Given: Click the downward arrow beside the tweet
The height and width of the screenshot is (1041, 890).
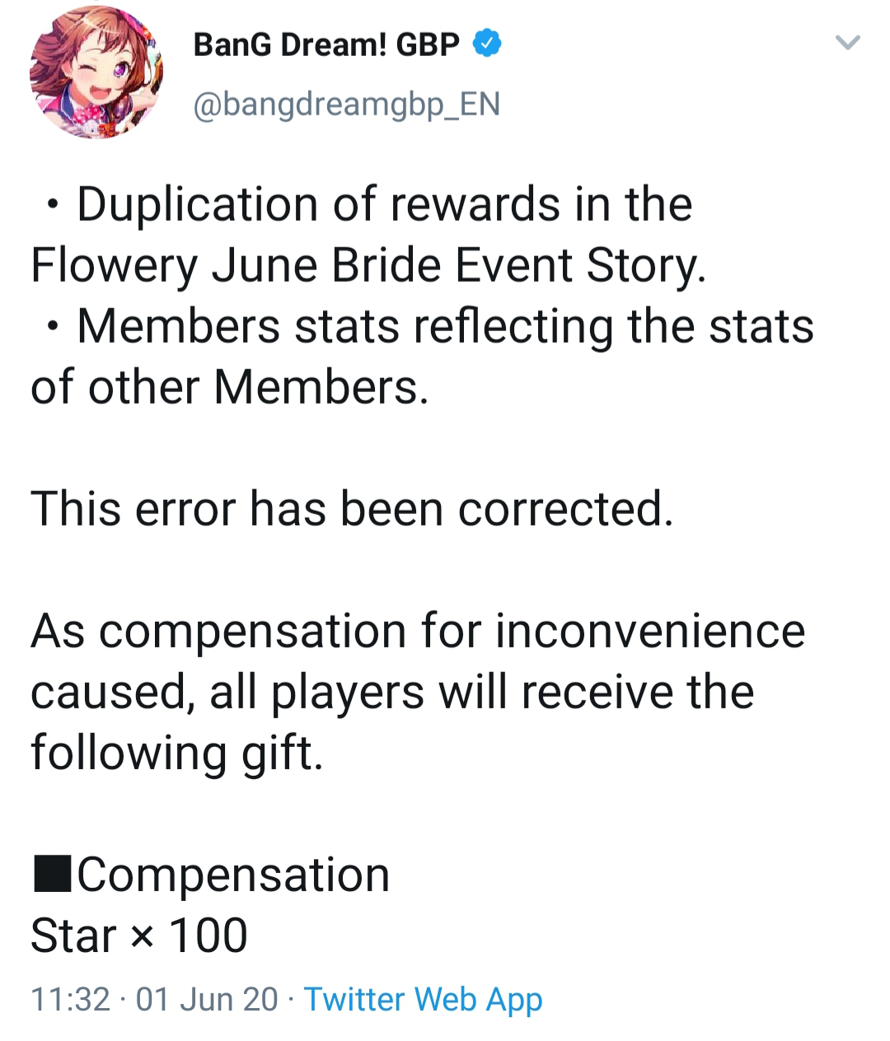Looking at the screenshot, I should (x=849, y=42).
